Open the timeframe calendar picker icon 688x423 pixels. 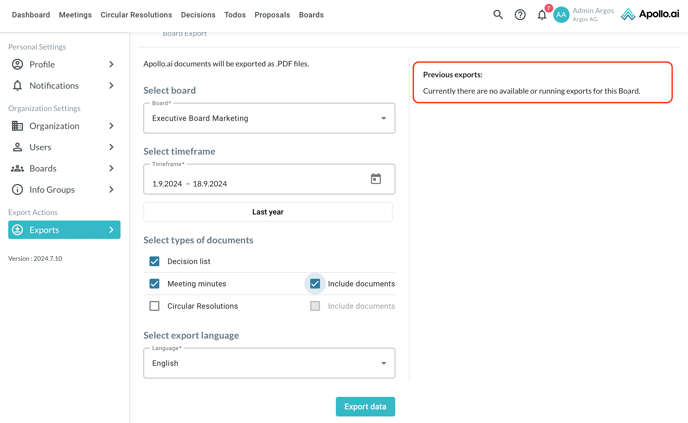376,179
